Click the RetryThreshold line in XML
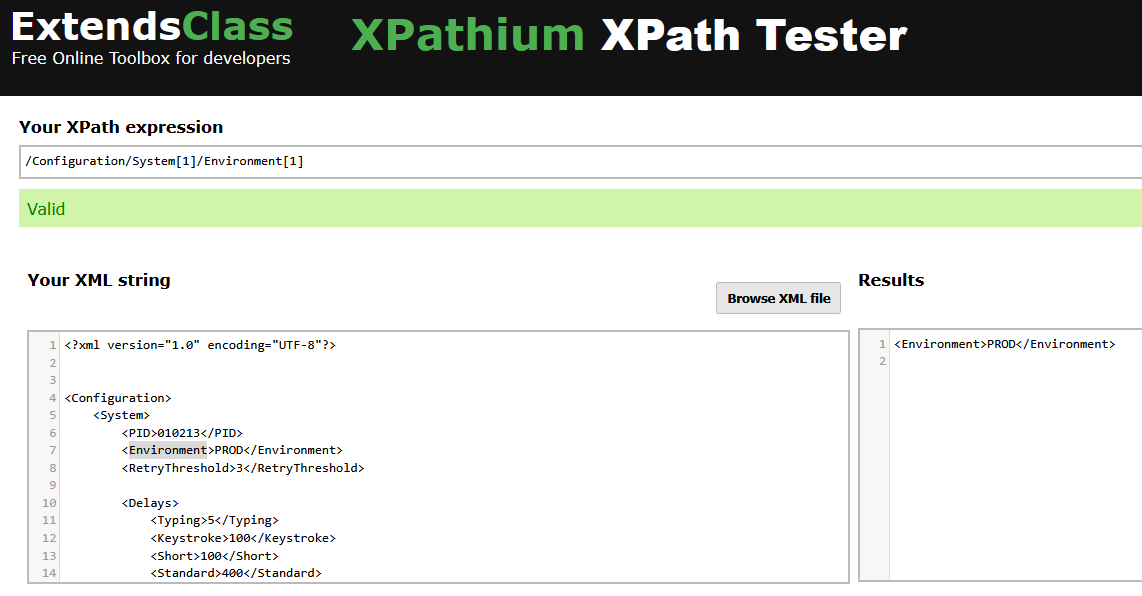 243,468
